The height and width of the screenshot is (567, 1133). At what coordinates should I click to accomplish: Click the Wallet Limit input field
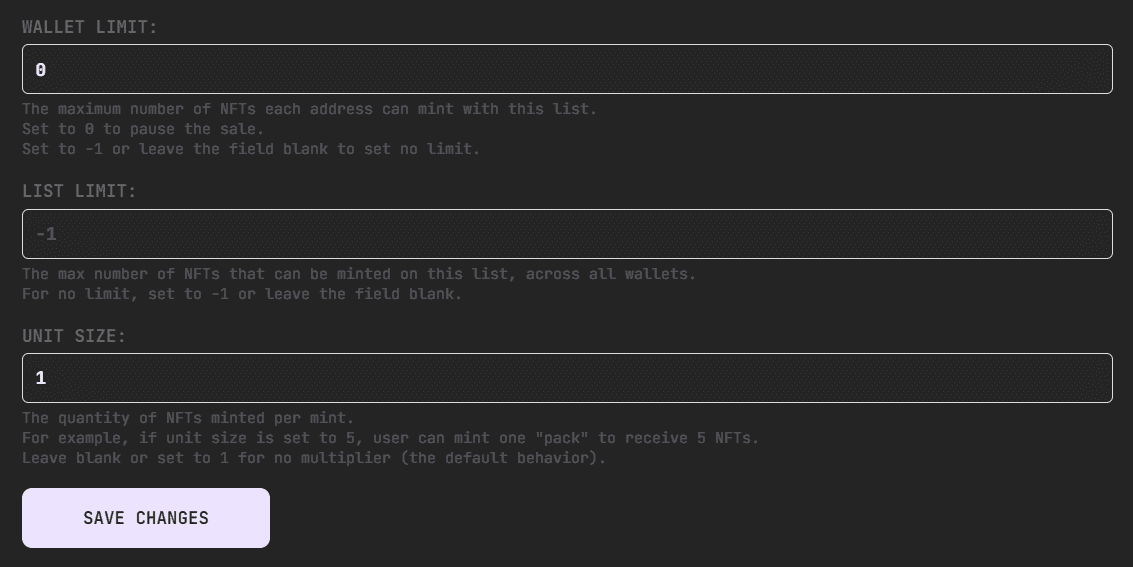pyautogui.click(x=567, y=69)
